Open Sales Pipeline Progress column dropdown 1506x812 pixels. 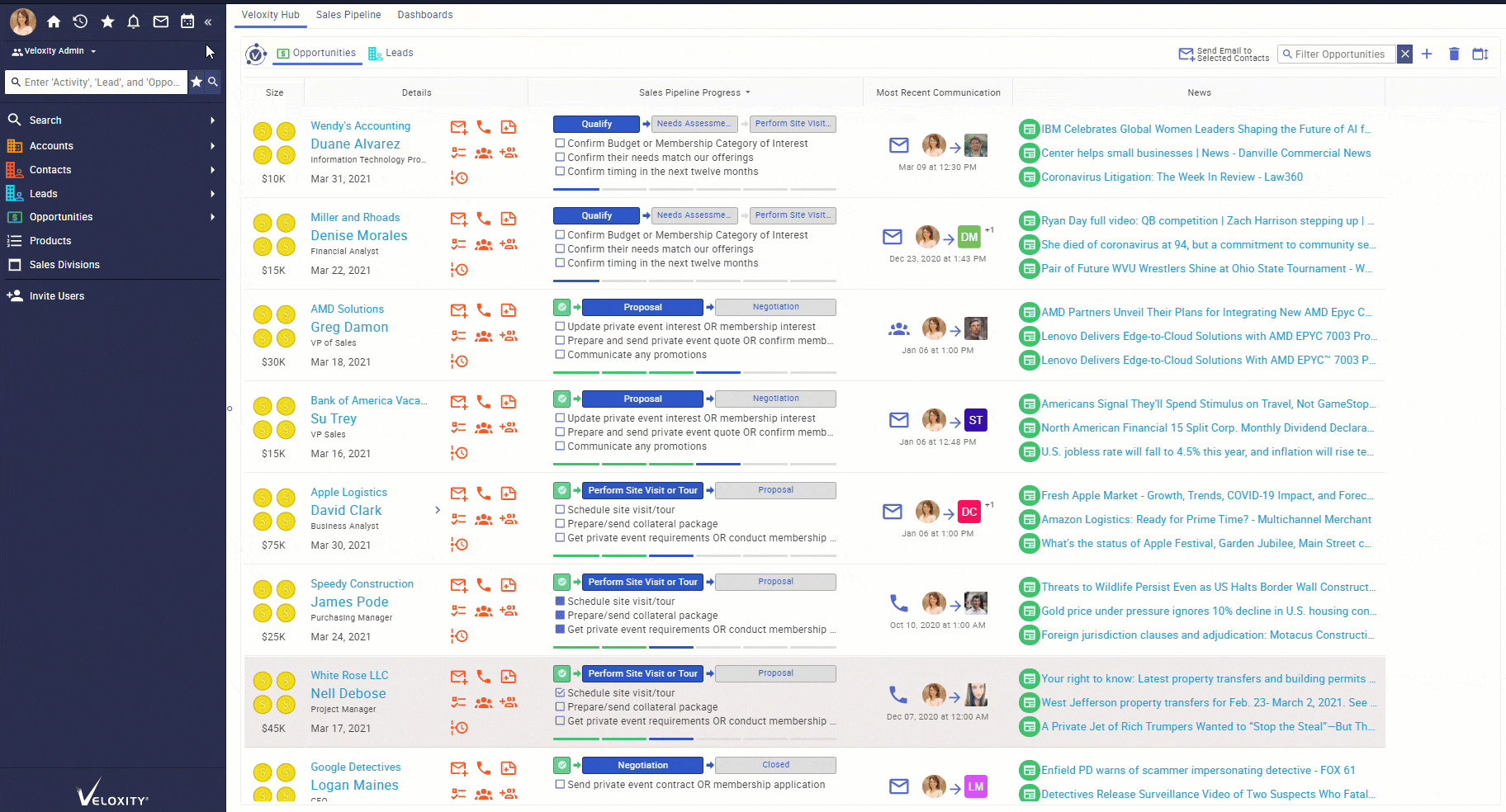748,92
